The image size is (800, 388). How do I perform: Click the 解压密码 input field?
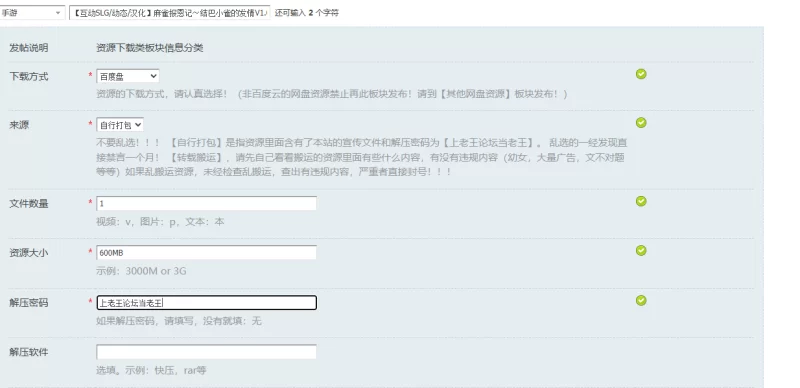(x=206, y=303)
